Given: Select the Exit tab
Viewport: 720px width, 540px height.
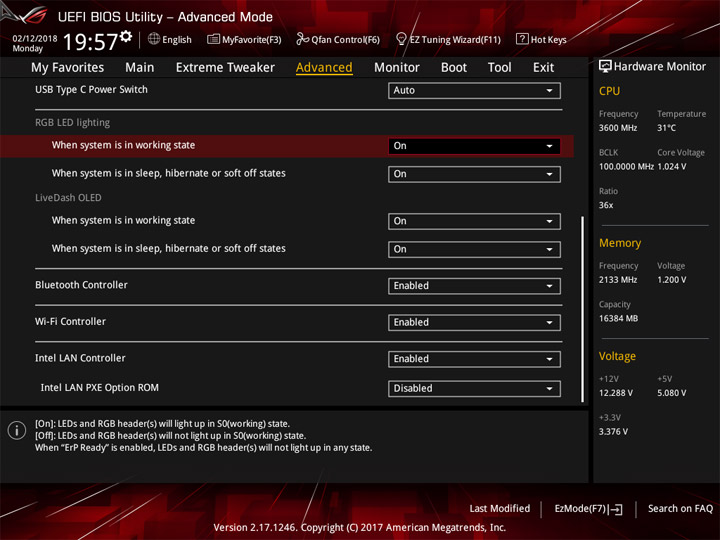Looking at the screenshot, I should tap(543, 68).
